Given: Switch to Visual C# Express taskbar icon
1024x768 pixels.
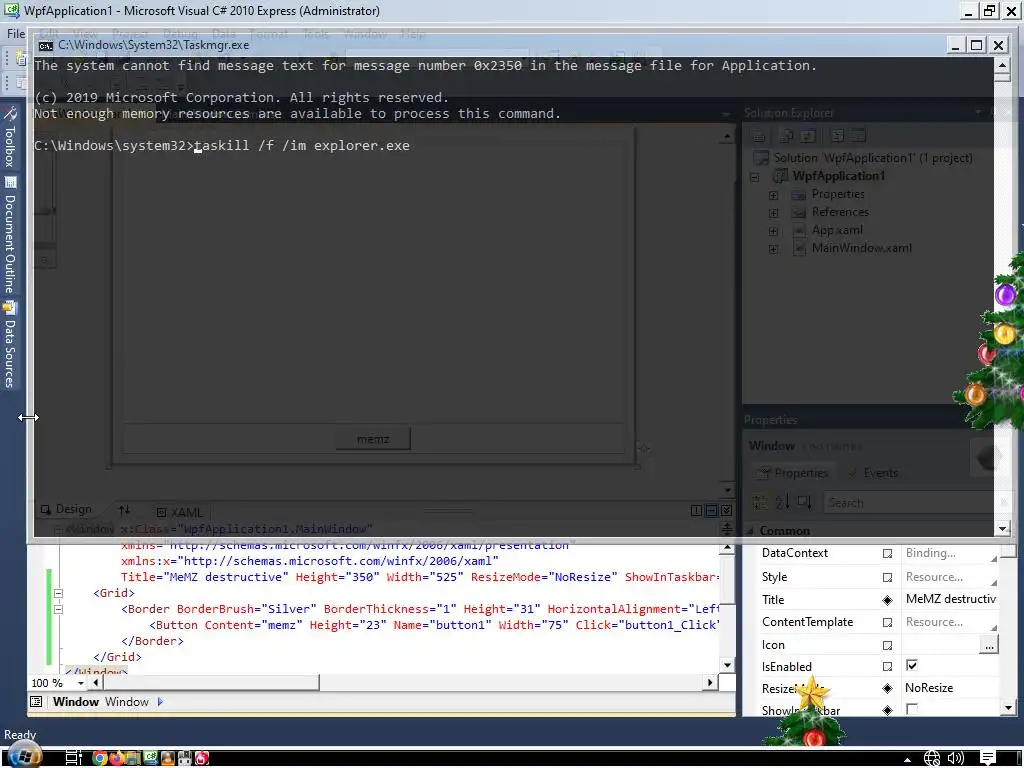Looking at the screenshot, I should [151, 758].
